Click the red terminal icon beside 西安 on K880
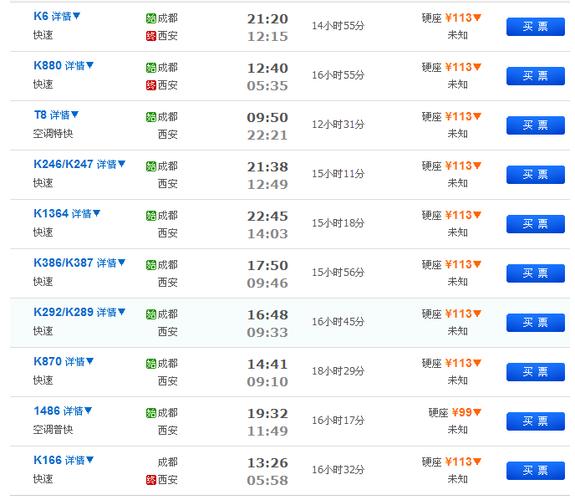 click(x=151, y=85)
